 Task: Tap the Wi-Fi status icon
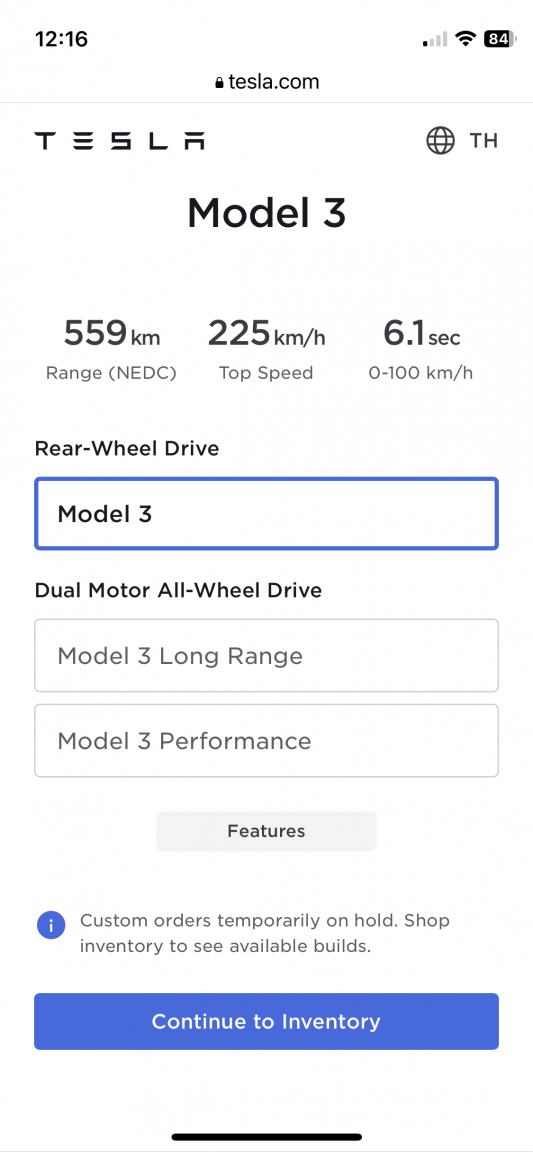pos(465,39)
